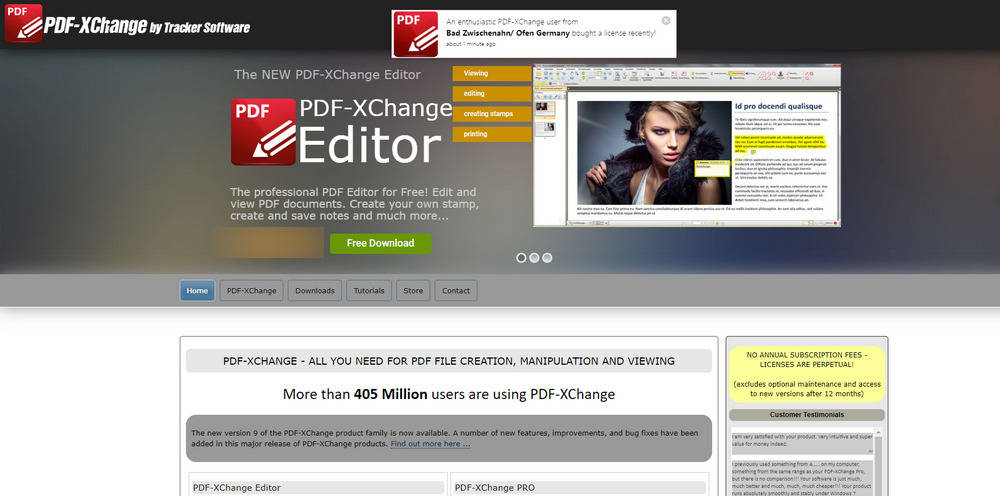Open the Home navigation item

coord(197,291)
